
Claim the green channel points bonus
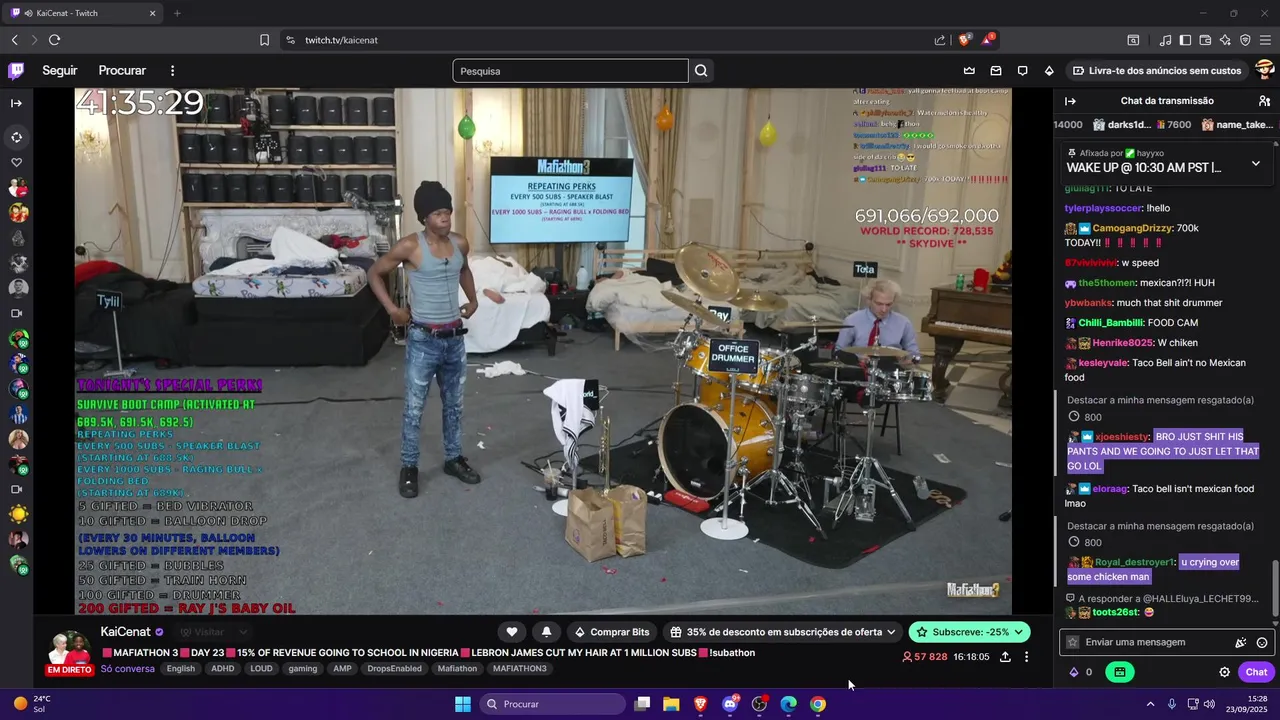click(1119, 672)
